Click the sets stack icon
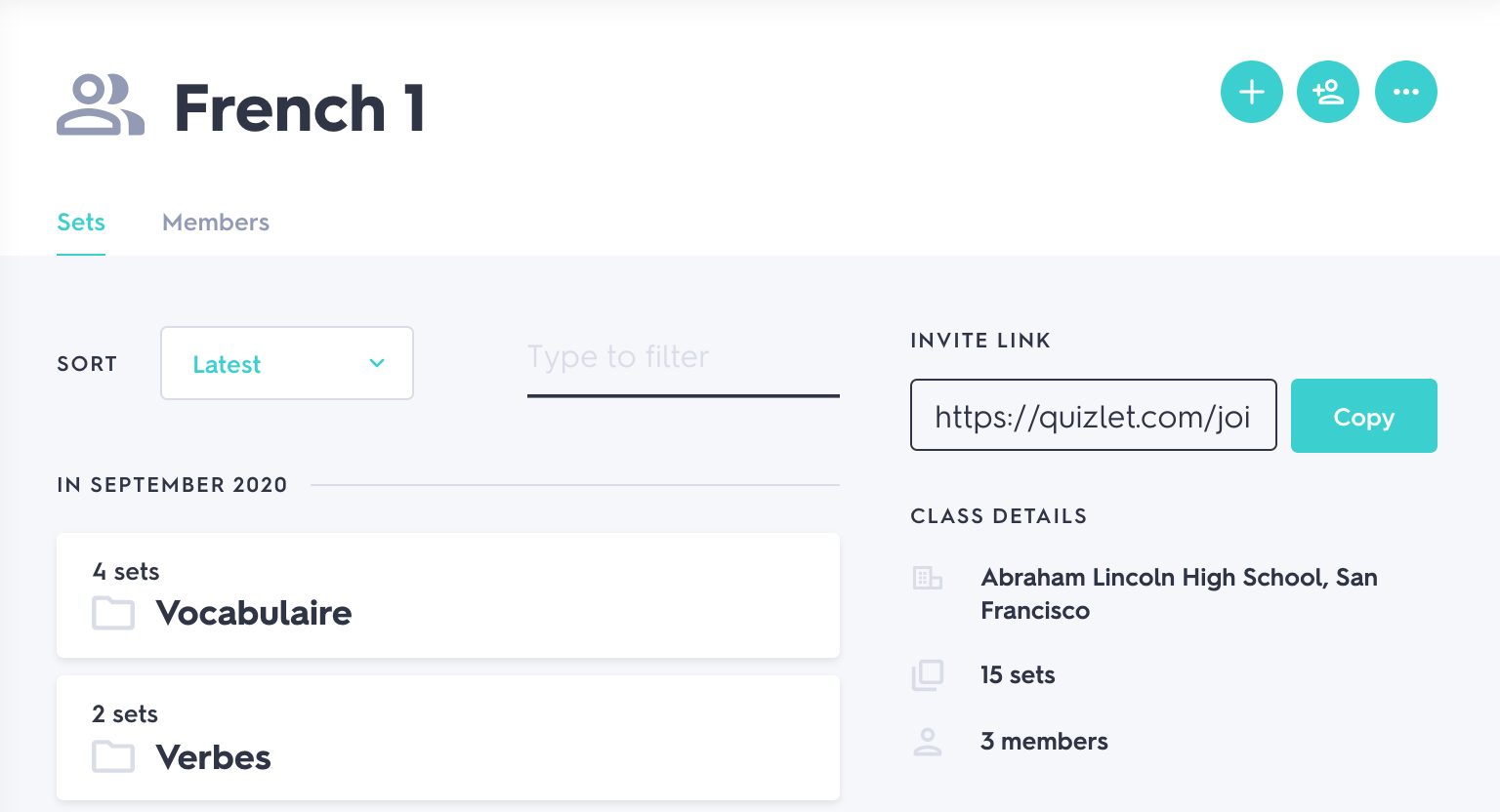Screen dimensions: 1500x812 tap(927, 674)
